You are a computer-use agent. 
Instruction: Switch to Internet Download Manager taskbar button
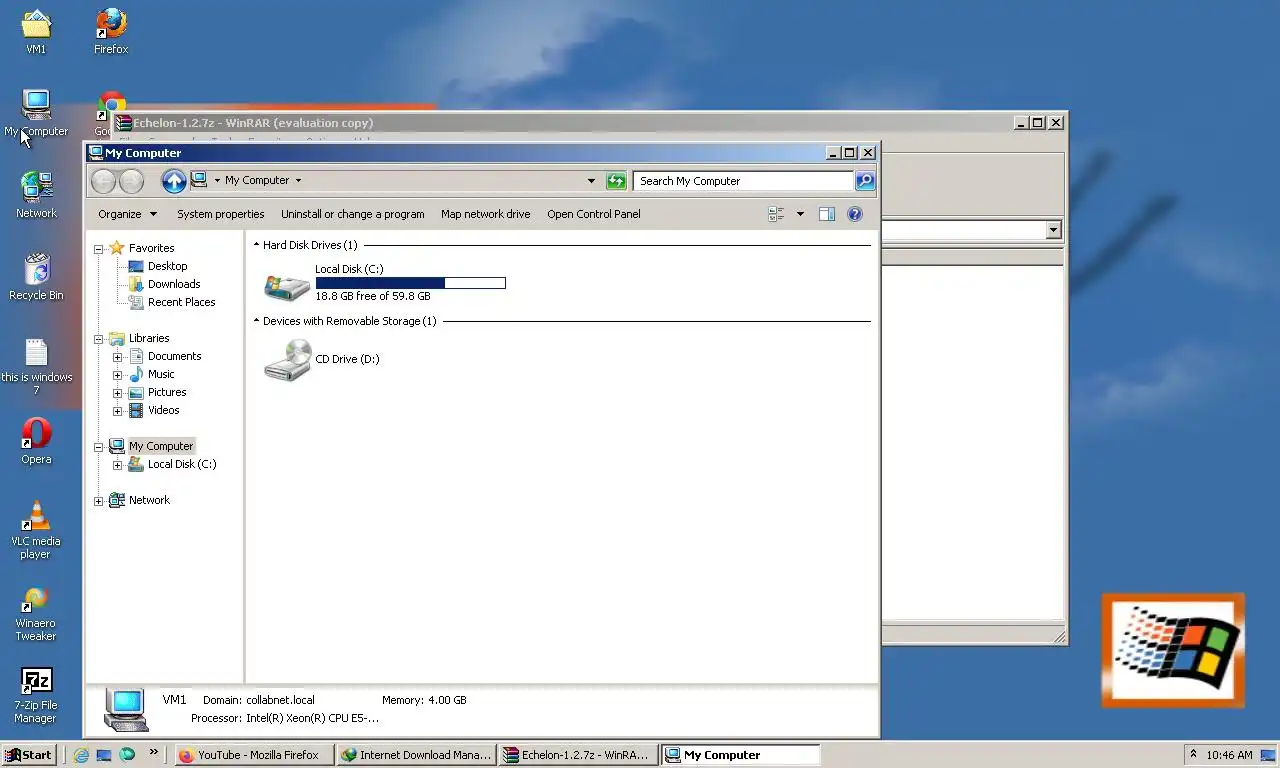tap(416, 755)
